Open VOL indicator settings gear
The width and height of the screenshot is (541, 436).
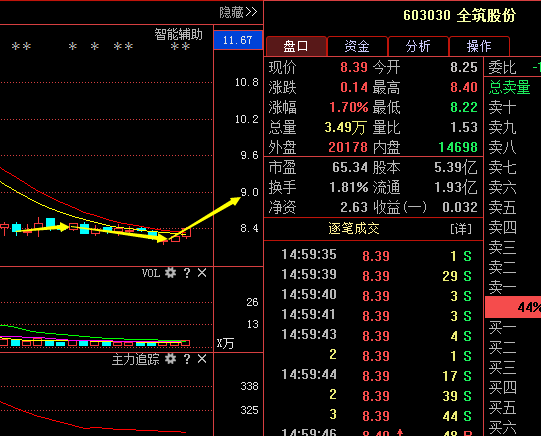pos(170,273)
